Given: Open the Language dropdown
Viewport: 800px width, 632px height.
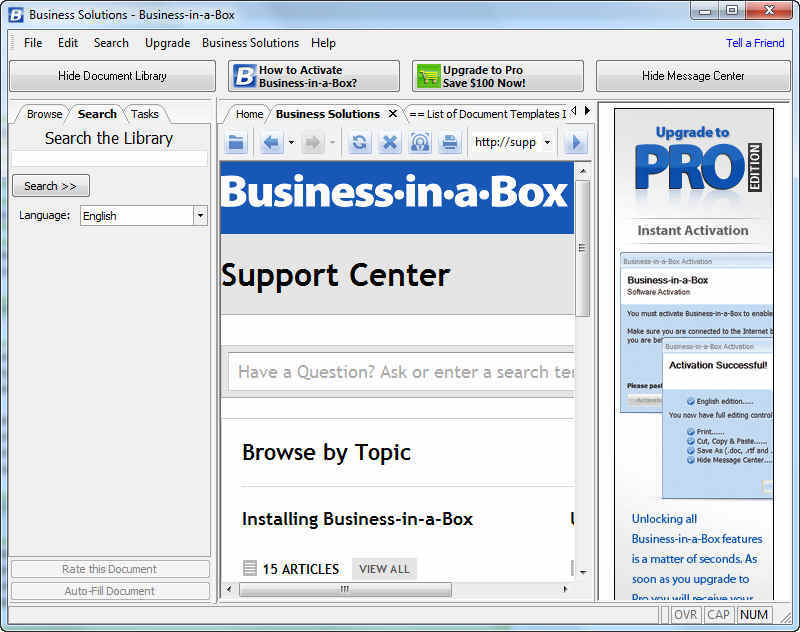Looking at the screenshot, I should click(x=200, y=216).
